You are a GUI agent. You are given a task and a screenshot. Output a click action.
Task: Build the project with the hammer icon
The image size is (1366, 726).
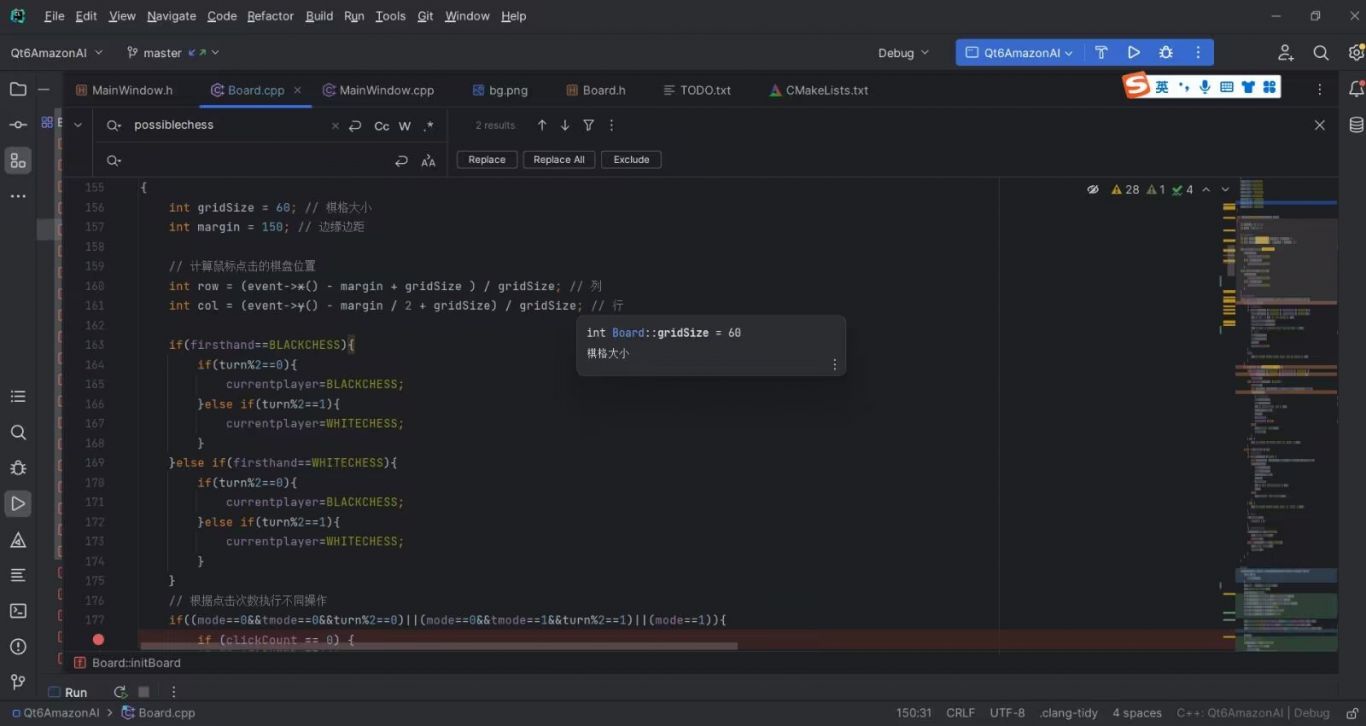pyautogui.click(x=1101, y=53)
